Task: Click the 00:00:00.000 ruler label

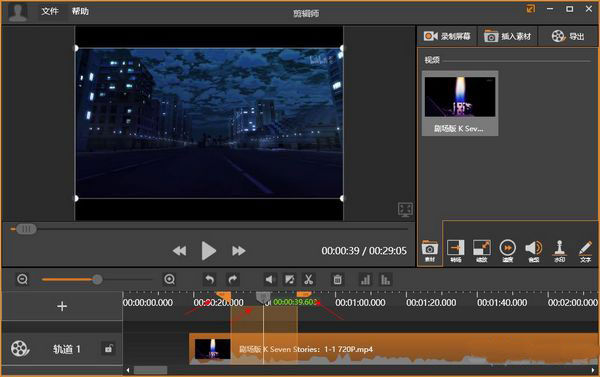Action: pyautogui.click(x=148, y=303)
